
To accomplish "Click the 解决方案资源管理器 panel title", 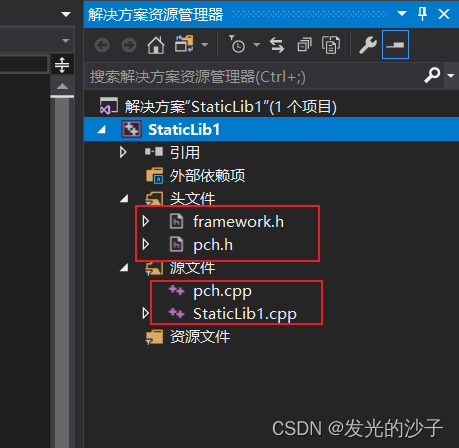I will pos(155,14).
